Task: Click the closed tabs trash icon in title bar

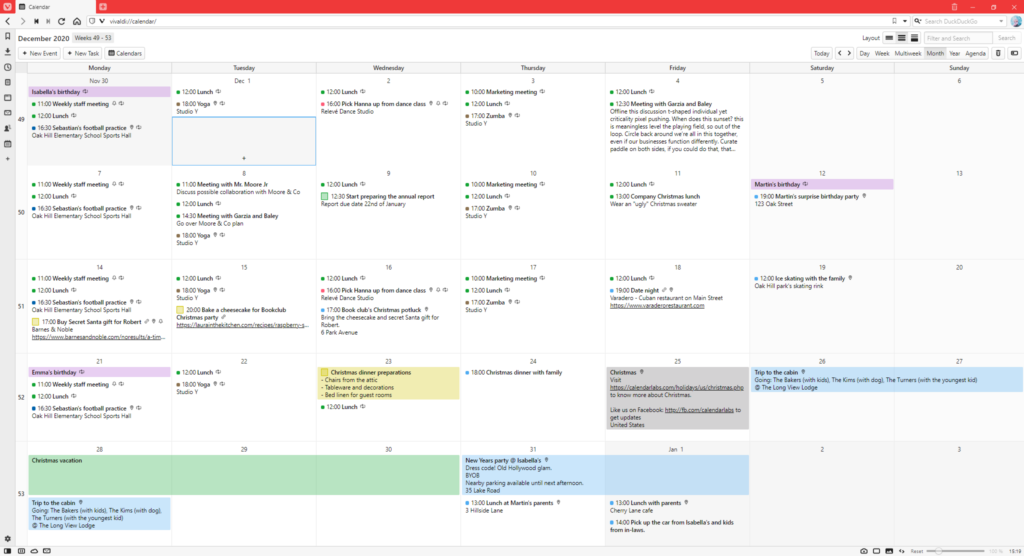Action: coord(954,7)
